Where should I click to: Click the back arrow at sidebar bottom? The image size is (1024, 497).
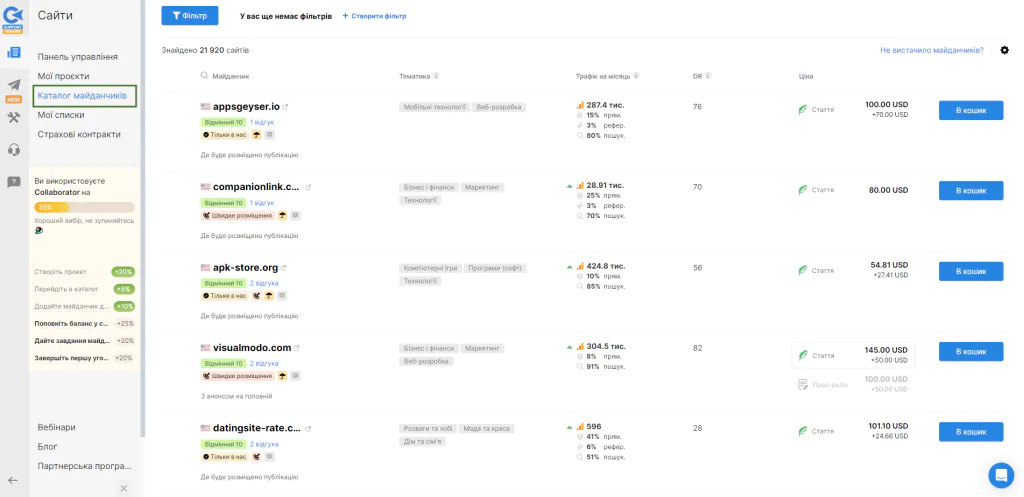[12, 480]
